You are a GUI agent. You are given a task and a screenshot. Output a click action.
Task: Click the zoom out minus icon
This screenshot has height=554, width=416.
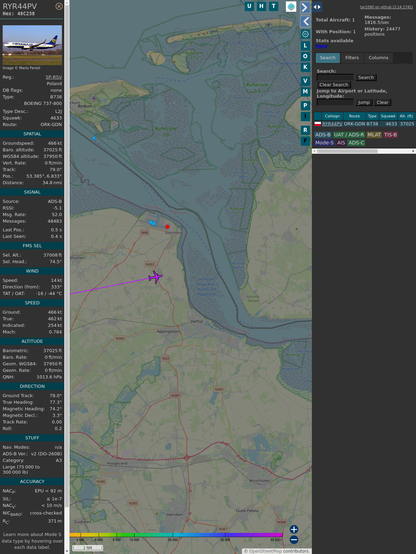pyautogui.click(x=294, y=540)
